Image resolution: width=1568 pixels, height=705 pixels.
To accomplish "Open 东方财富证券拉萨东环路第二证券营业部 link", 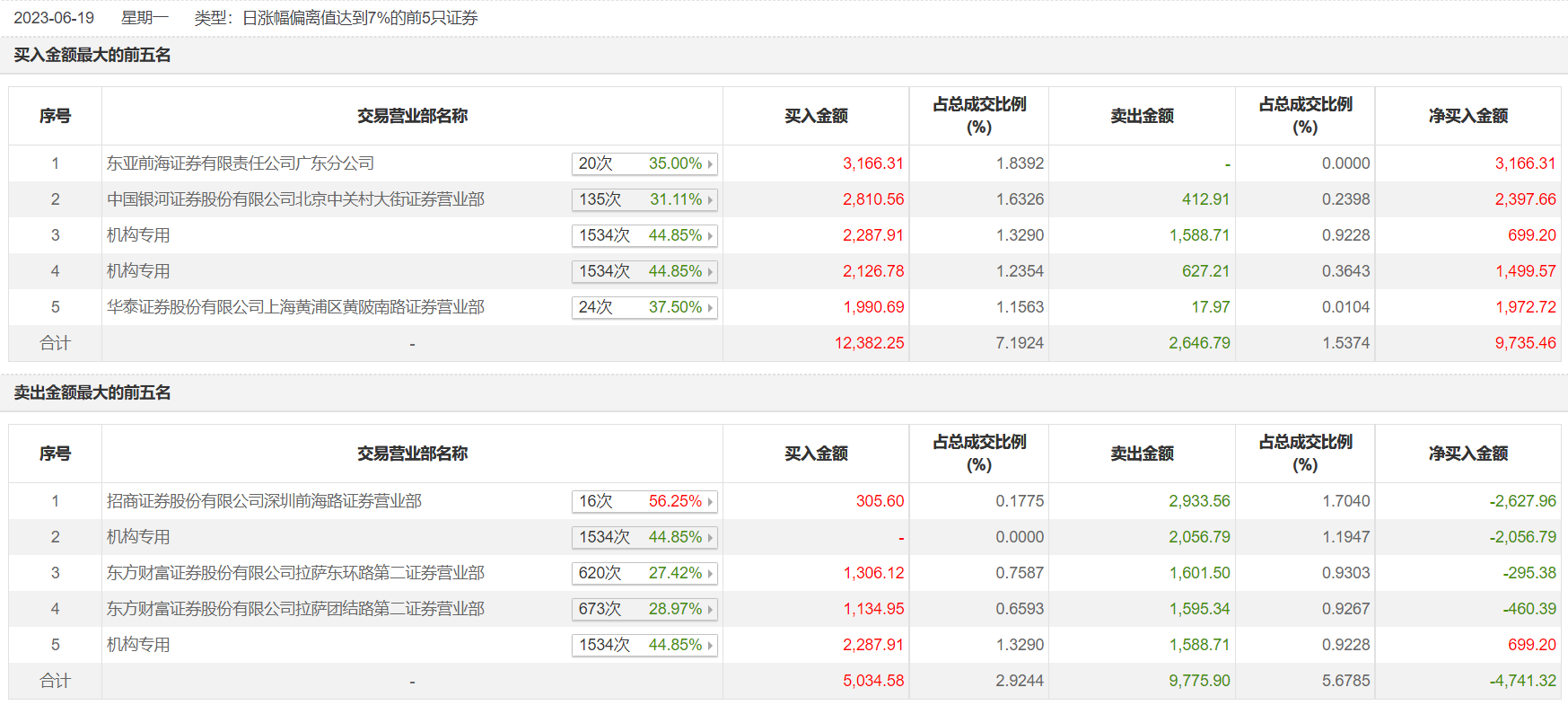I will (295, 573).
